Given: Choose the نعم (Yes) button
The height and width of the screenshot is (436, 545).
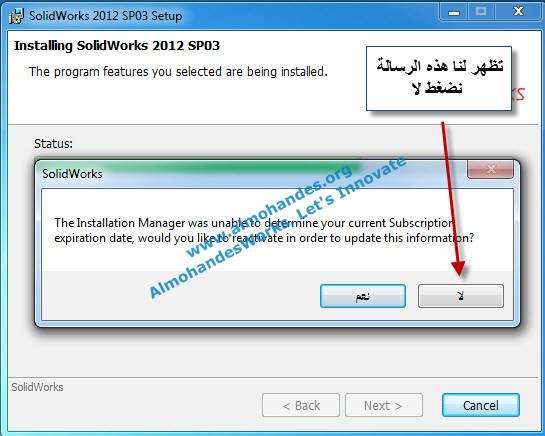Looking at the screenshot, I should point(363,296).
